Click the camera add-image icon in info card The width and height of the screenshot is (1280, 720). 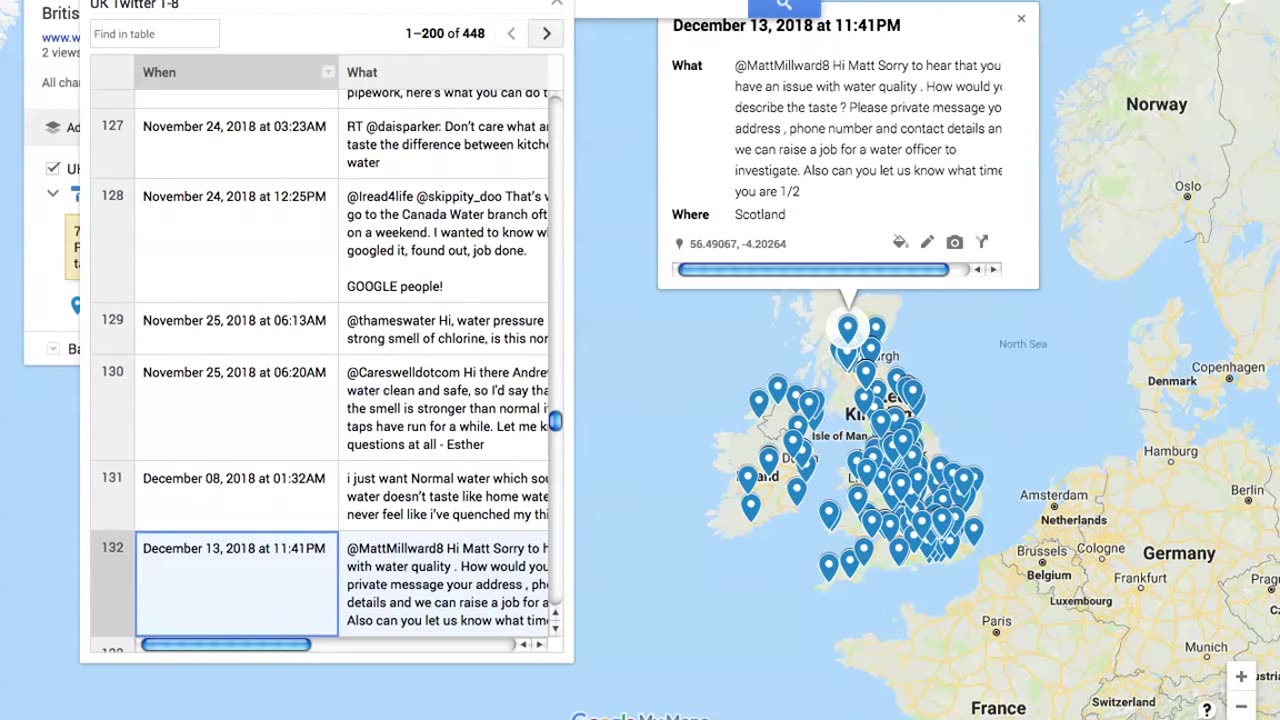(x=955, y=242)
